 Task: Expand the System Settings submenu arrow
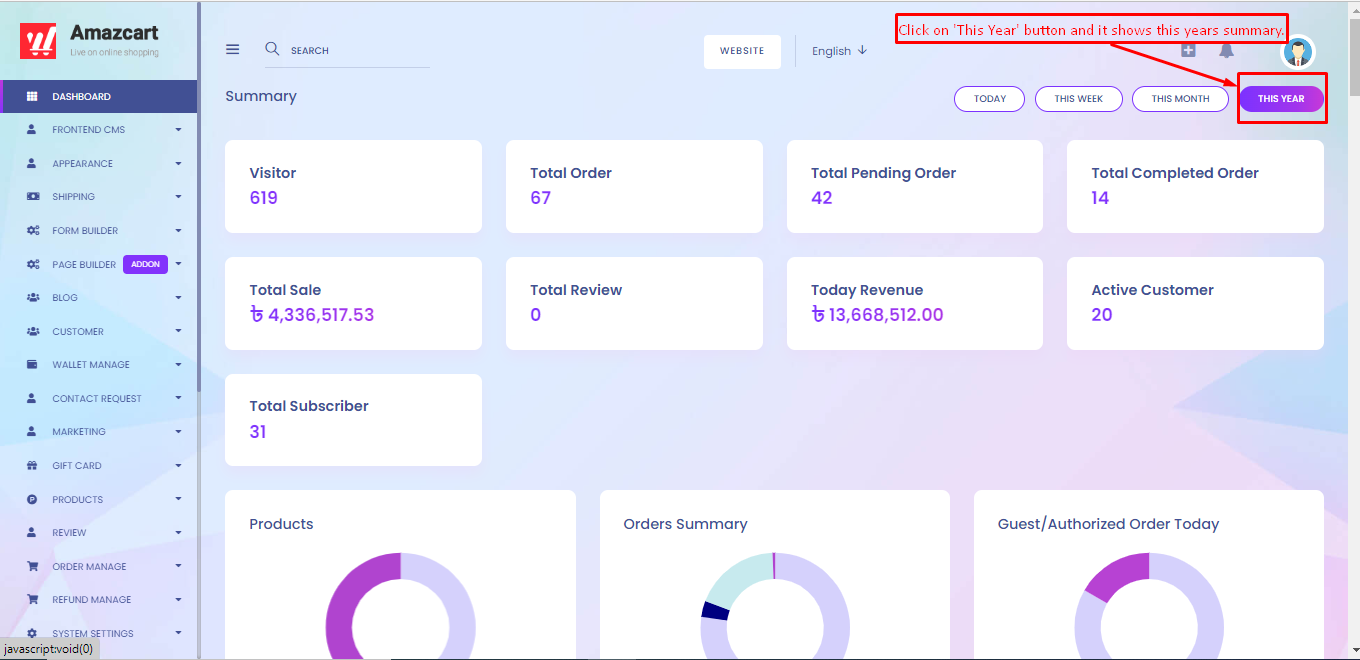coord(178,633)
